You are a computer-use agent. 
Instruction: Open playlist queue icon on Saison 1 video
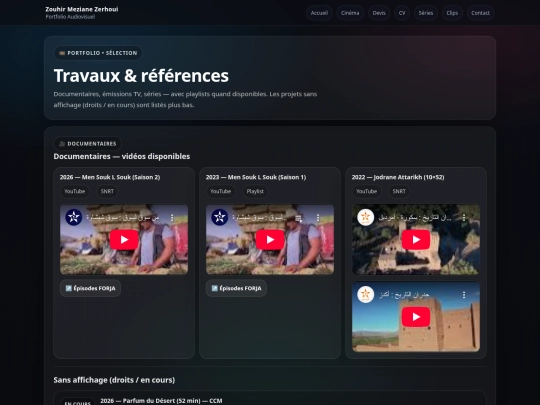tap(299, 218)
